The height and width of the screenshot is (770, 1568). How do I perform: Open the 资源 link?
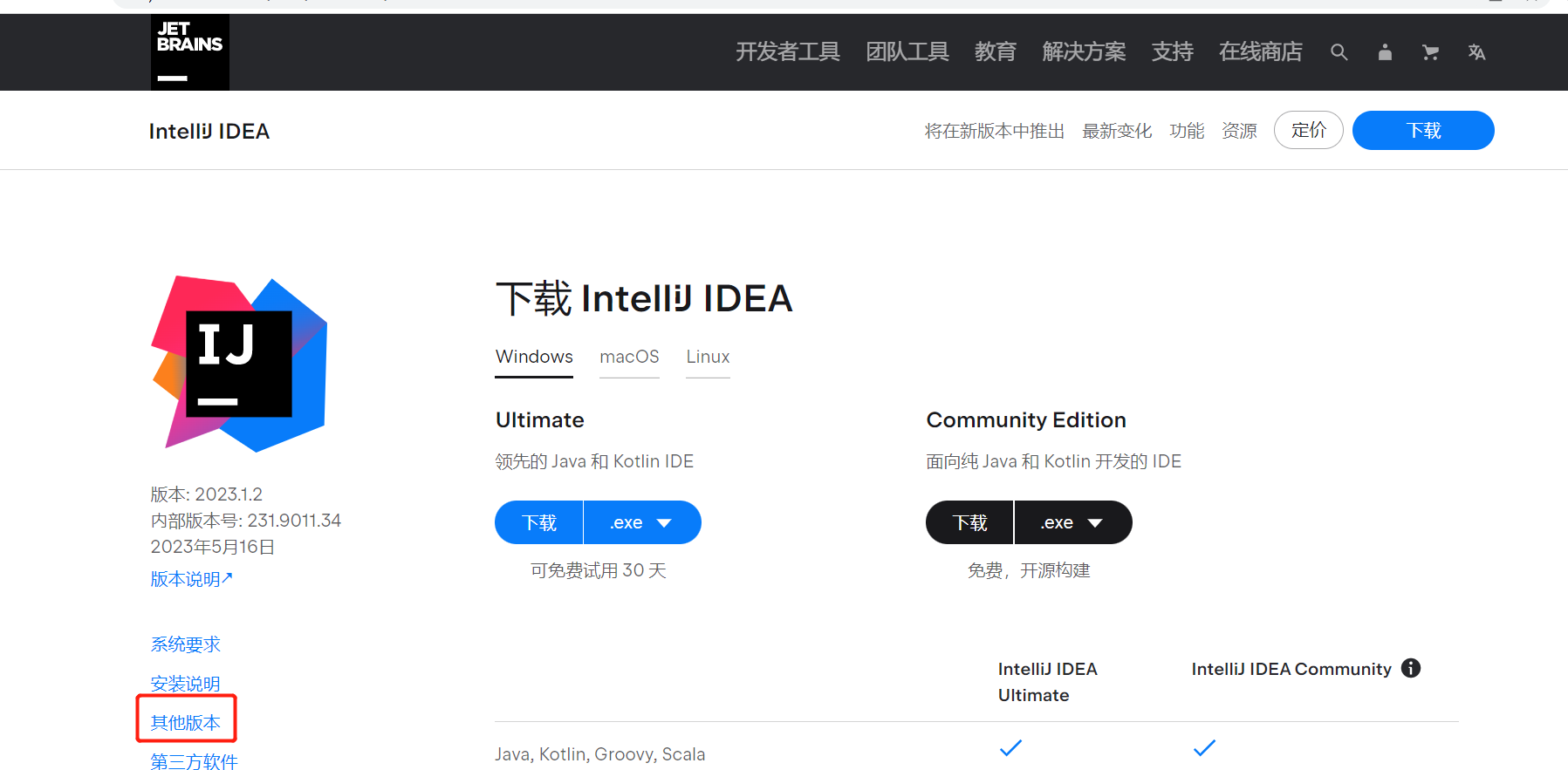pyautogui.click(x=1239, y=131)
